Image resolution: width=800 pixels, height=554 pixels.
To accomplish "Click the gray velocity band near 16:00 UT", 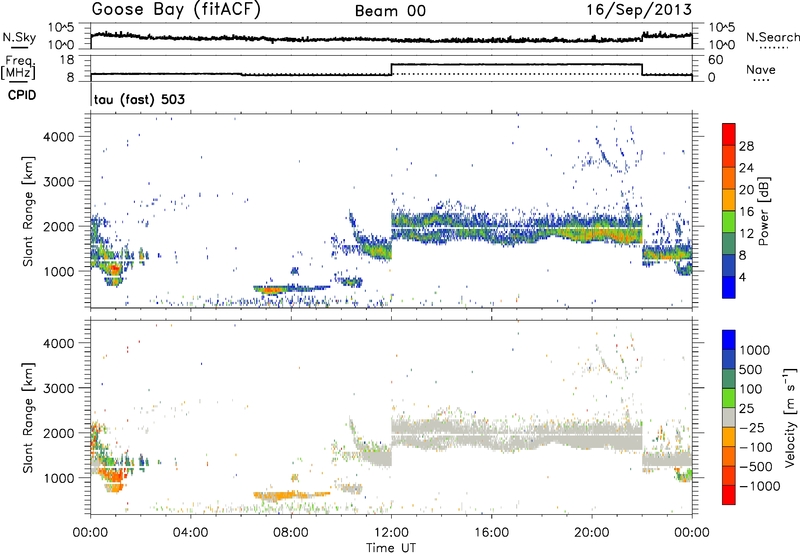I will coord(492,435).
